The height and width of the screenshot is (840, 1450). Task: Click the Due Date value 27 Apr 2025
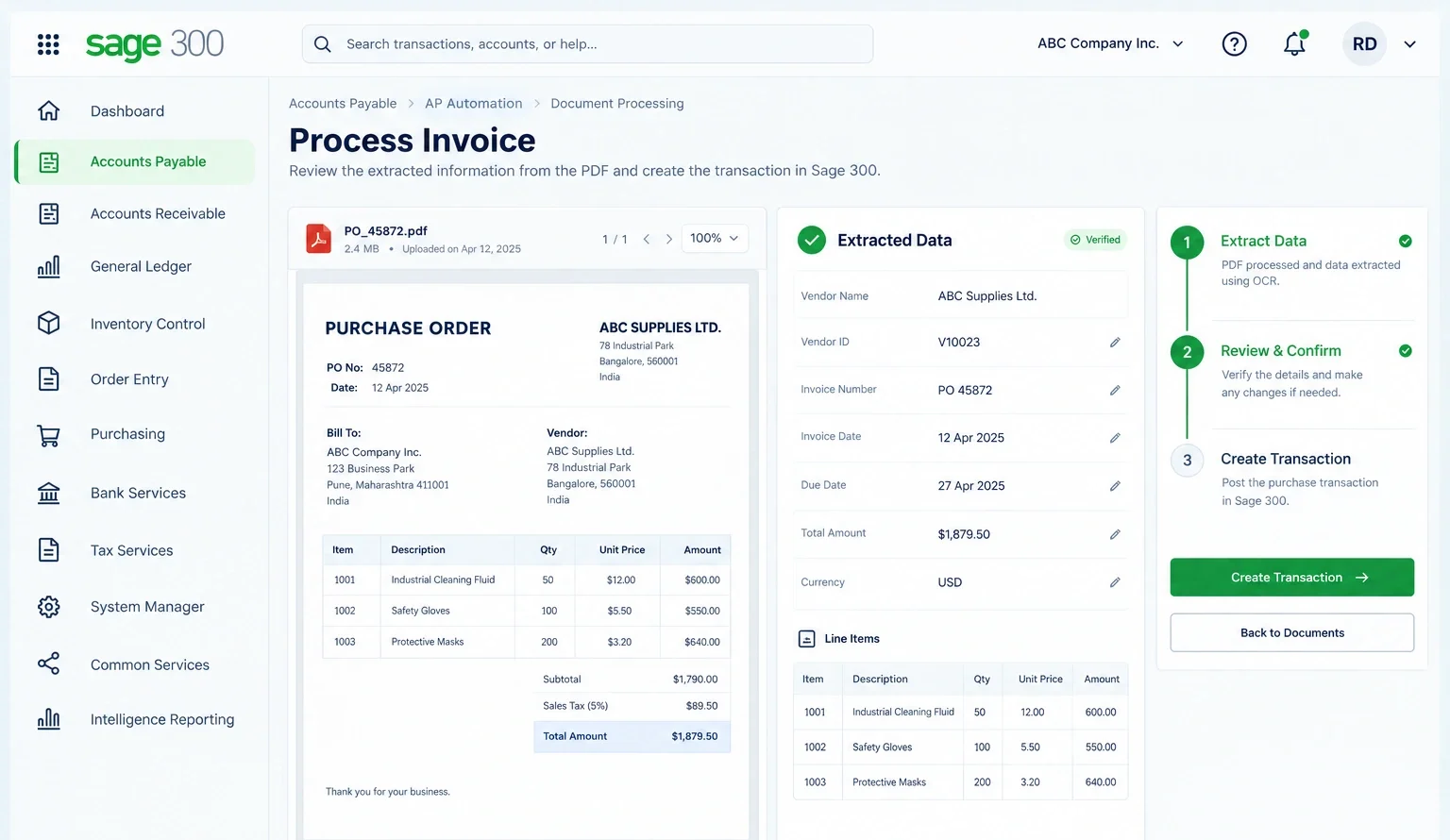tap(971, 486)
